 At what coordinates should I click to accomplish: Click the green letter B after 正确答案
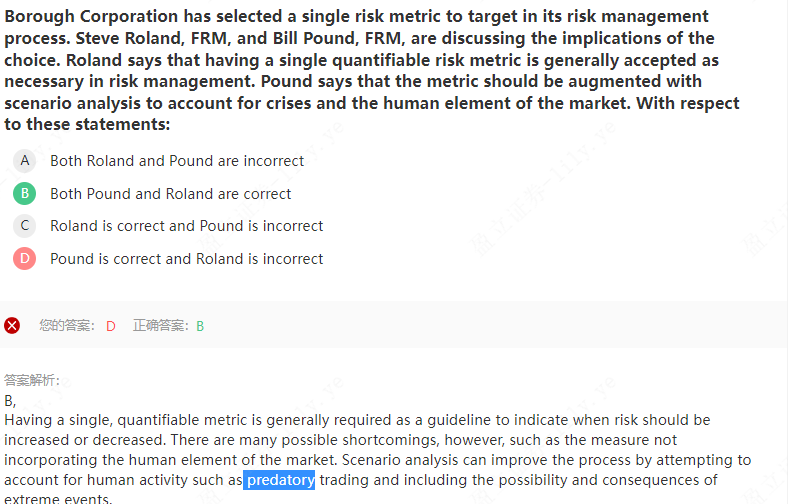click(200, 326)
